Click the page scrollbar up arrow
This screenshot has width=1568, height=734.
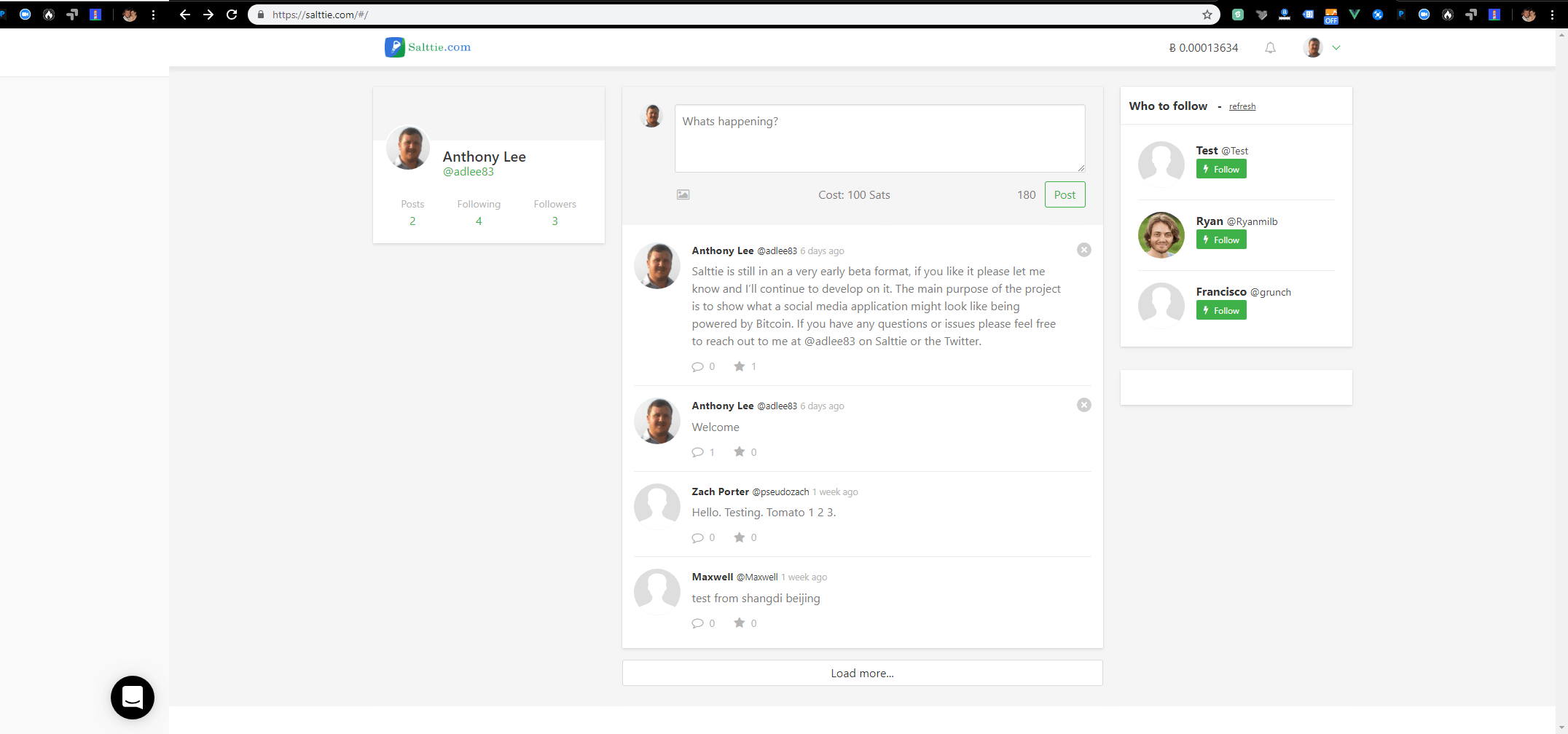click(x=1561, y=34)
